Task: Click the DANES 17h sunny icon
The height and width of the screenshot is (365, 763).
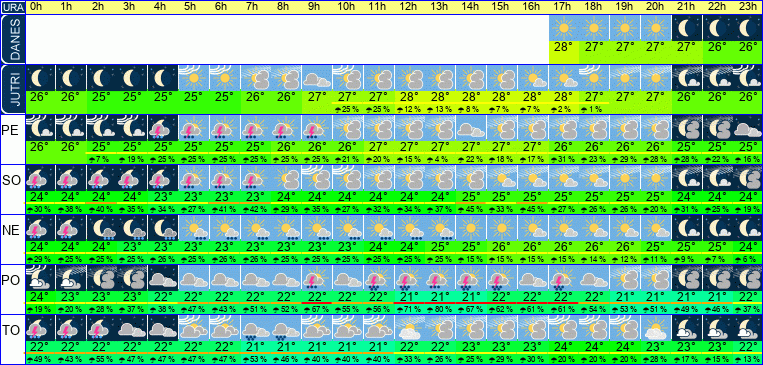Action: pos(564,28)
